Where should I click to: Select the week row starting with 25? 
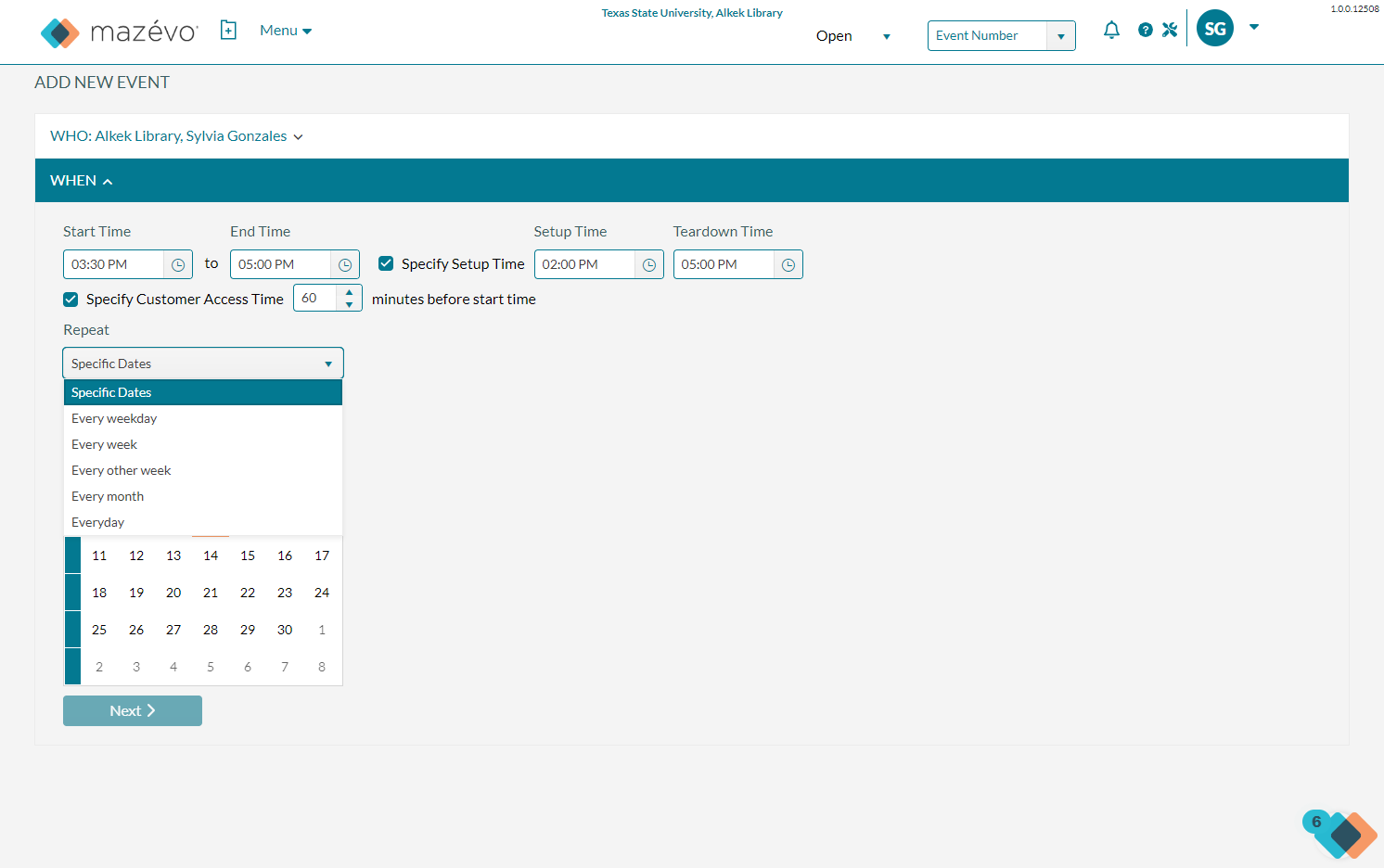pyautogui.click(x=72, y=630)
